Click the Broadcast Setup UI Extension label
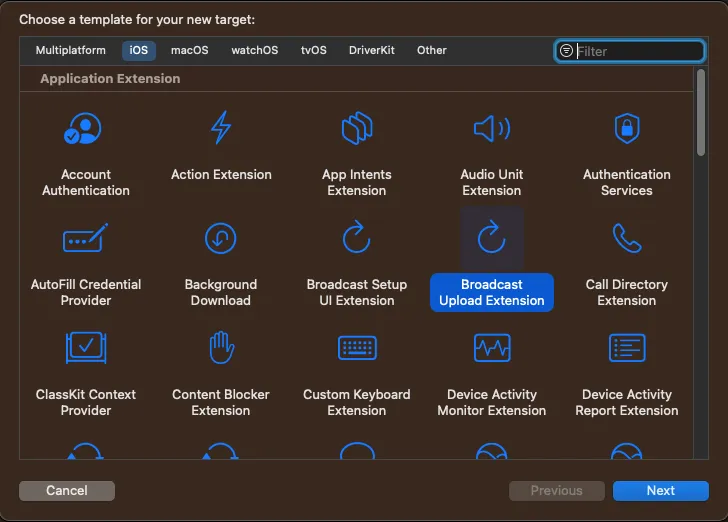Screen dimensions: 728x522 pos(357,293)
